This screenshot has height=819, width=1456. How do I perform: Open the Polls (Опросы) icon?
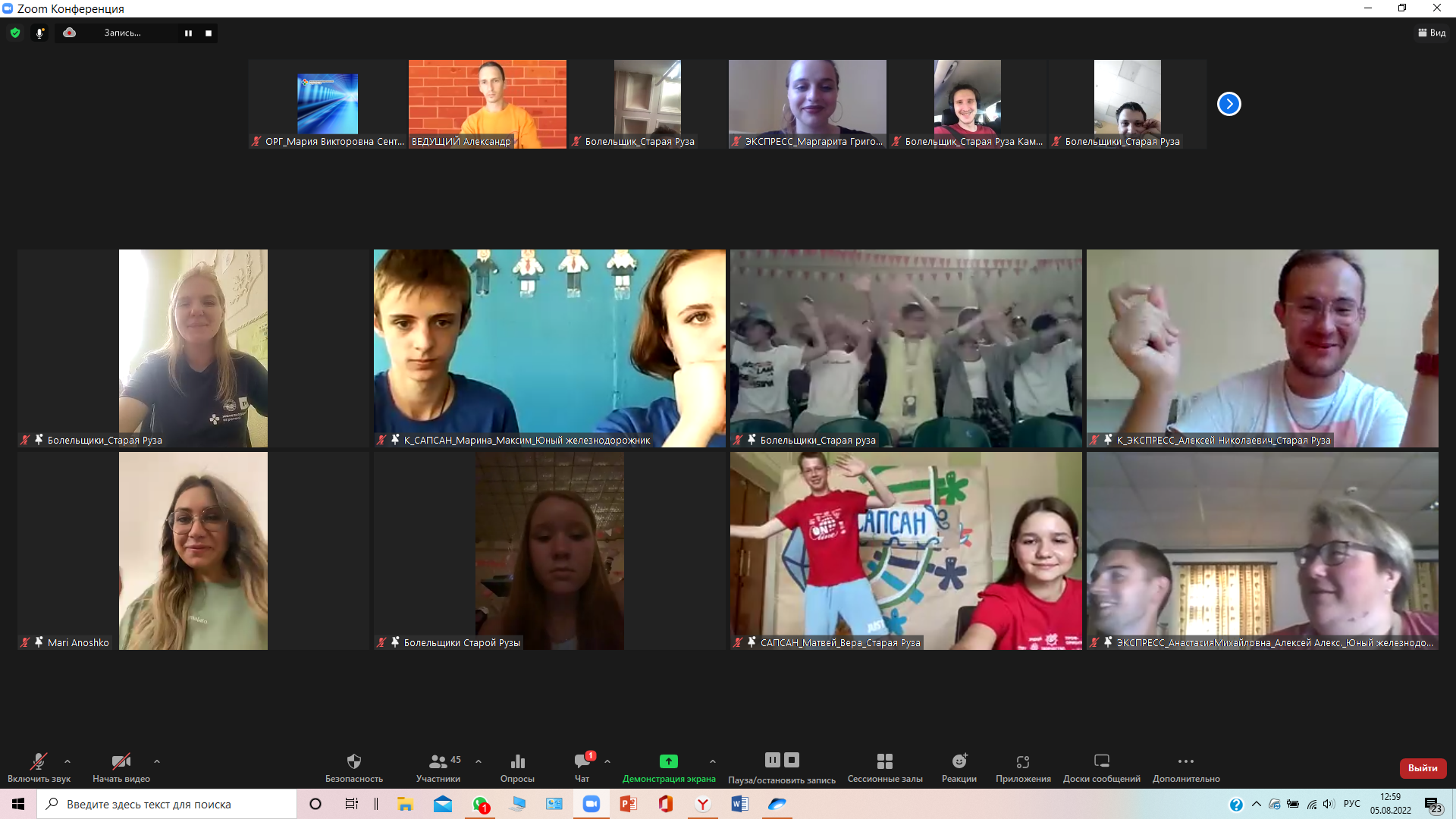[x=517, y=761]
